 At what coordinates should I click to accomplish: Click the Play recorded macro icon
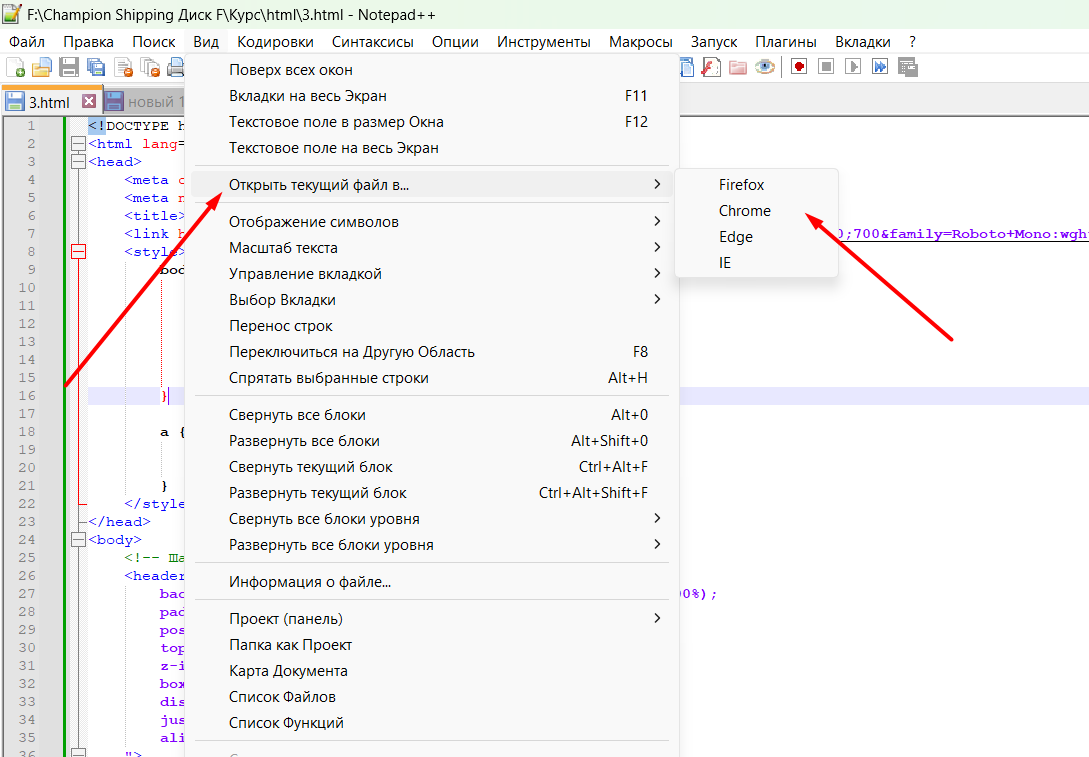pos(853,67)
